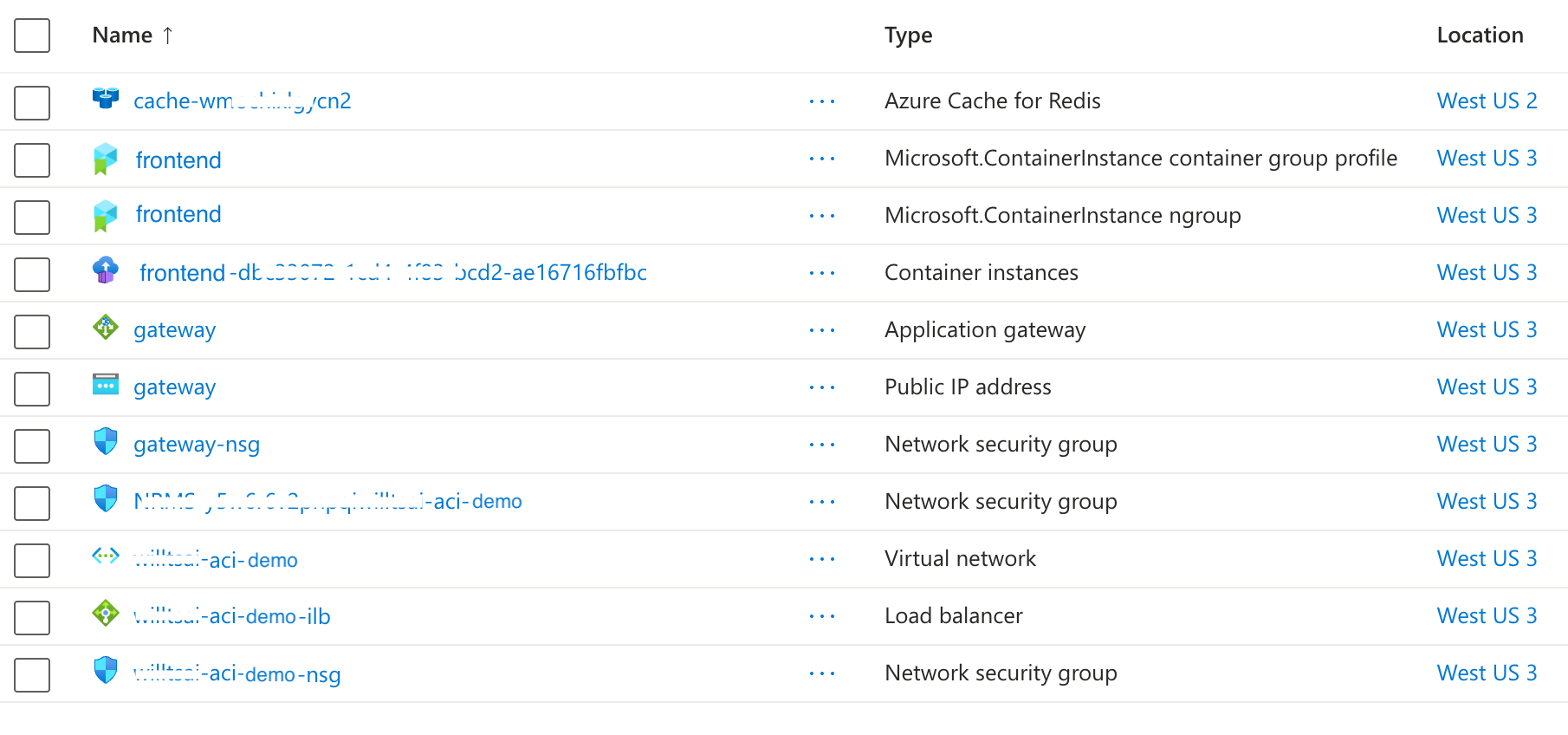Click the 'Microsoft.ContainerInstance ngroup' type text

1063,216
